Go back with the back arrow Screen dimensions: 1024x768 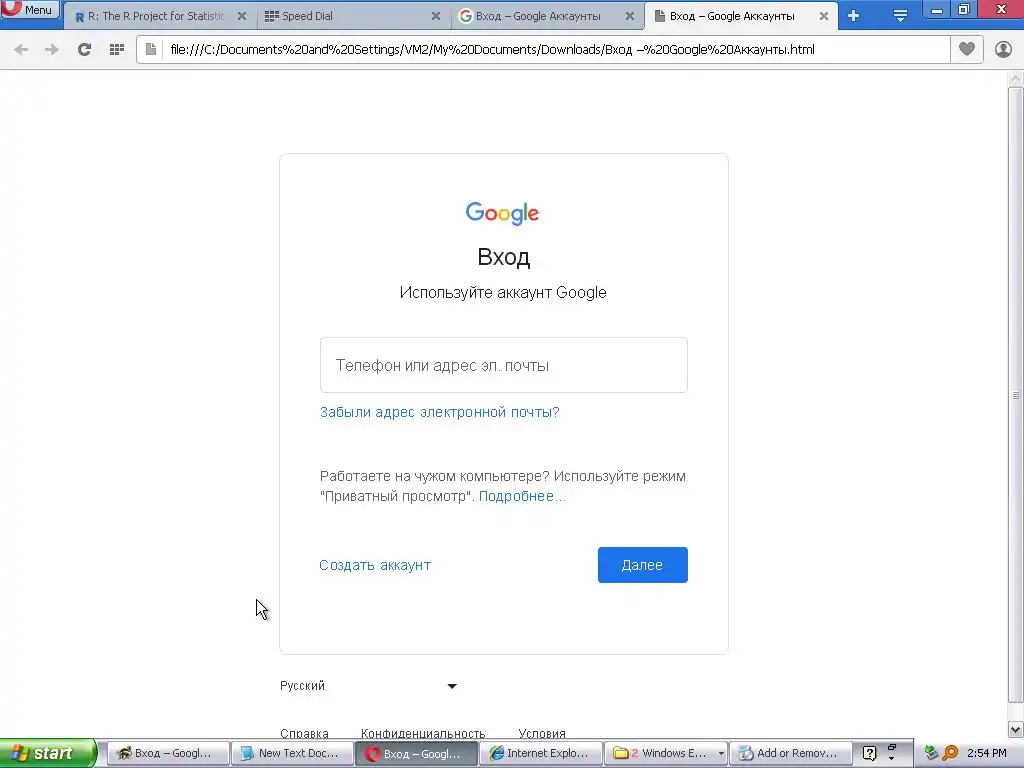coord(21,50)
